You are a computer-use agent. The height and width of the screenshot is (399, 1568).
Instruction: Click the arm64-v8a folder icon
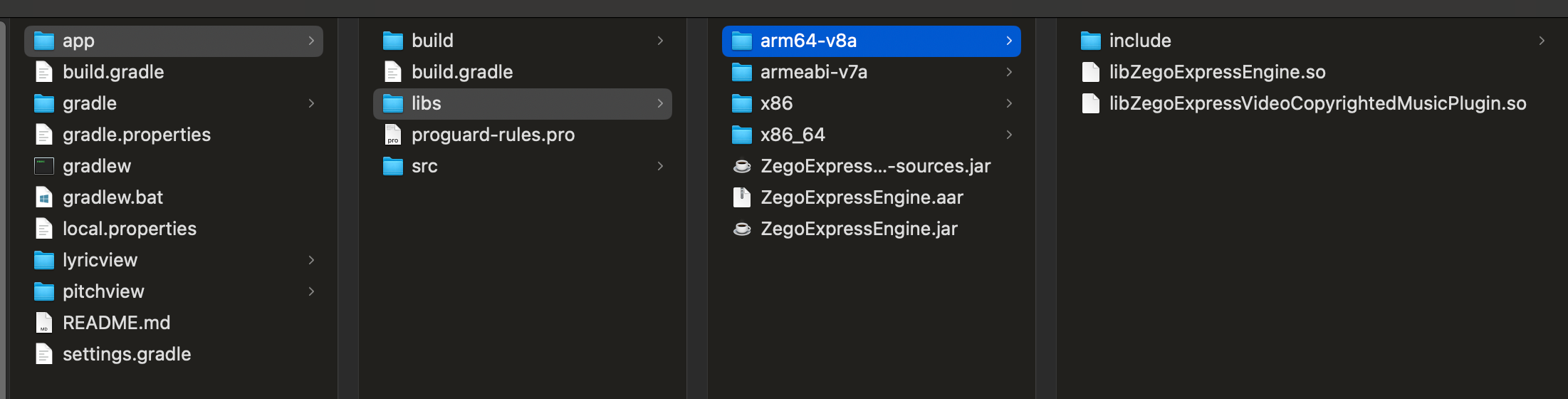(742, 41)
